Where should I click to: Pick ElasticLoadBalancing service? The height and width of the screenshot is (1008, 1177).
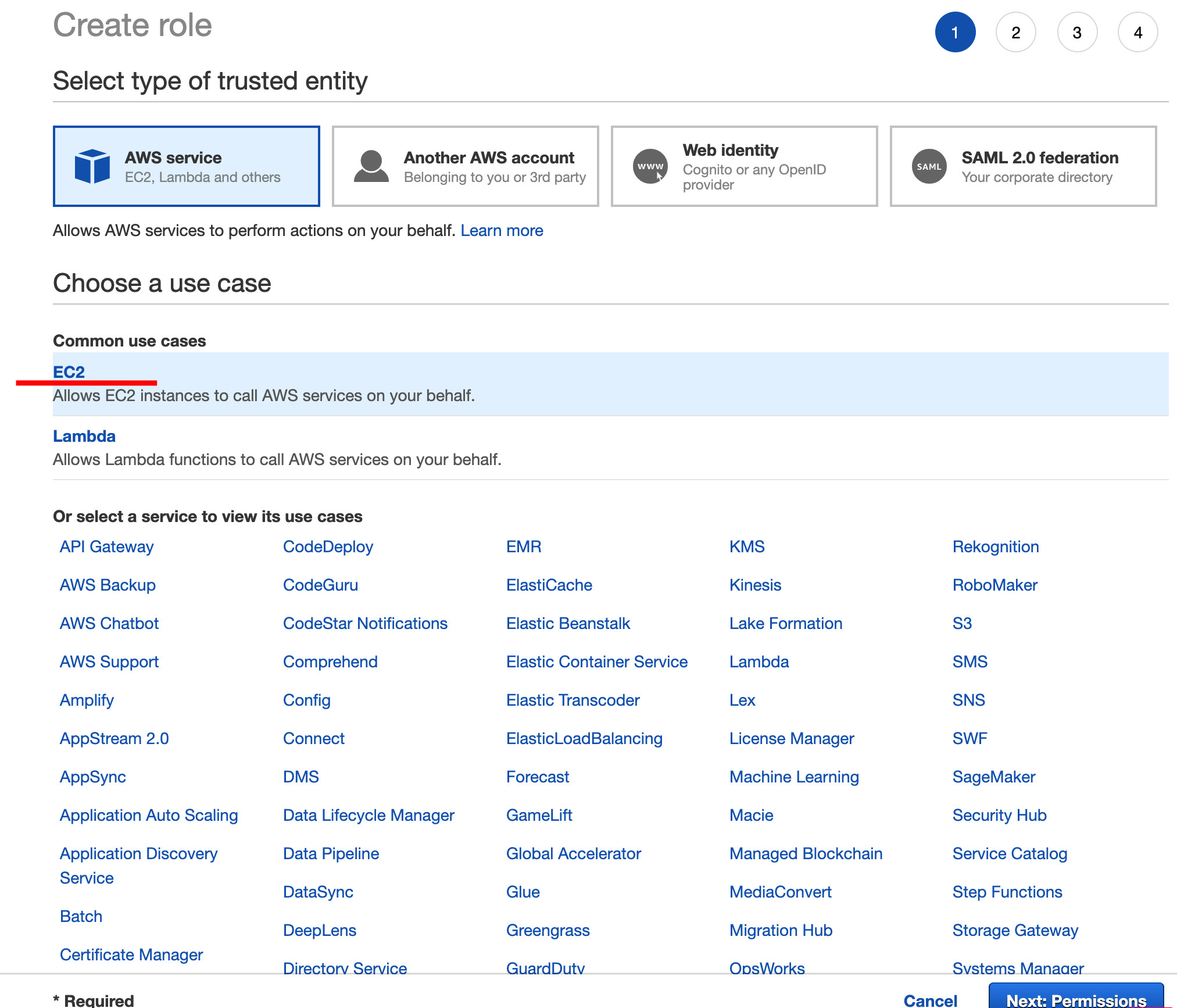click(584, 739)
